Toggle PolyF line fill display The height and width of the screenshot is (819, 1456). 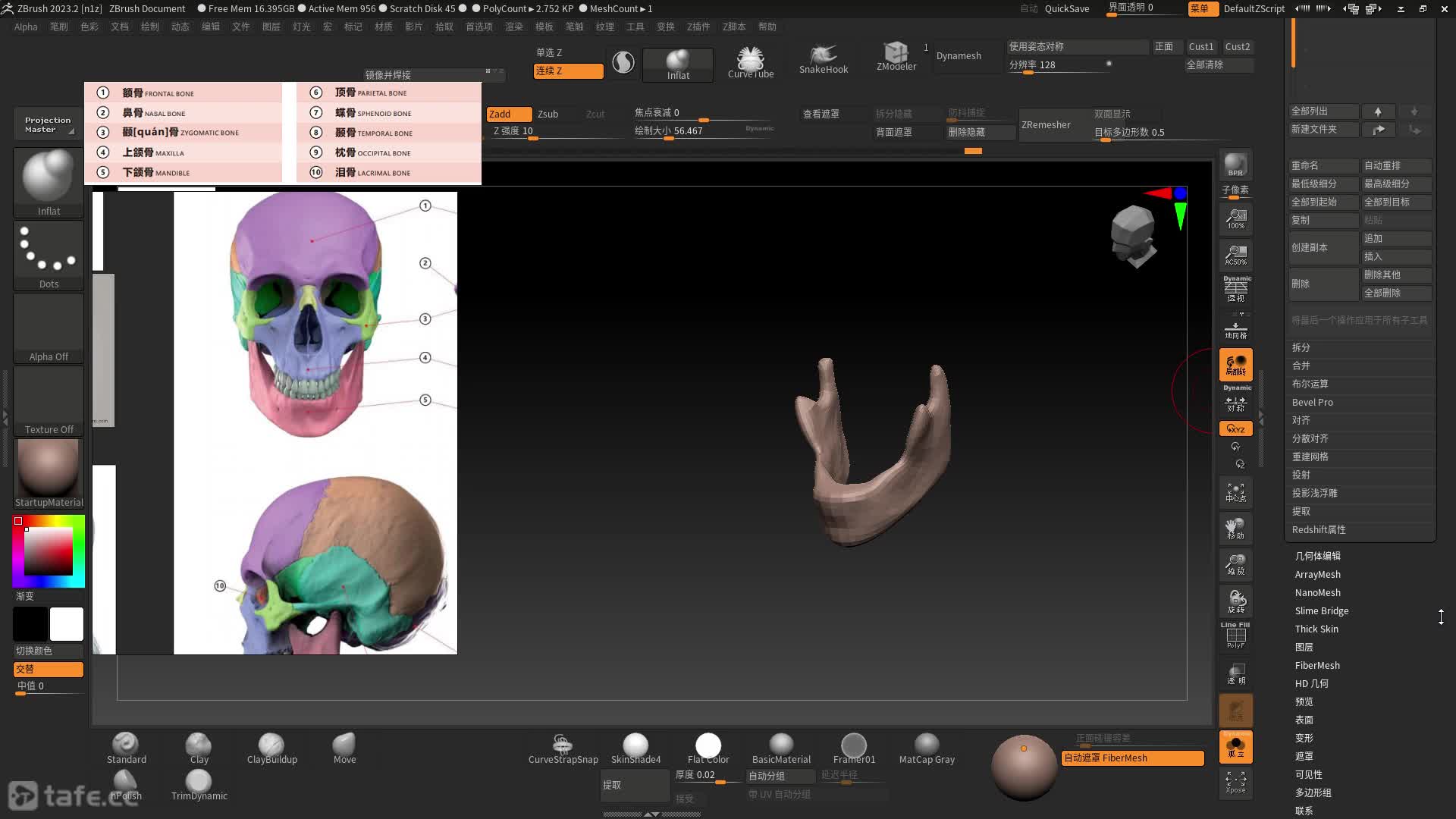pyautogui.click(x=1235, y=635)
